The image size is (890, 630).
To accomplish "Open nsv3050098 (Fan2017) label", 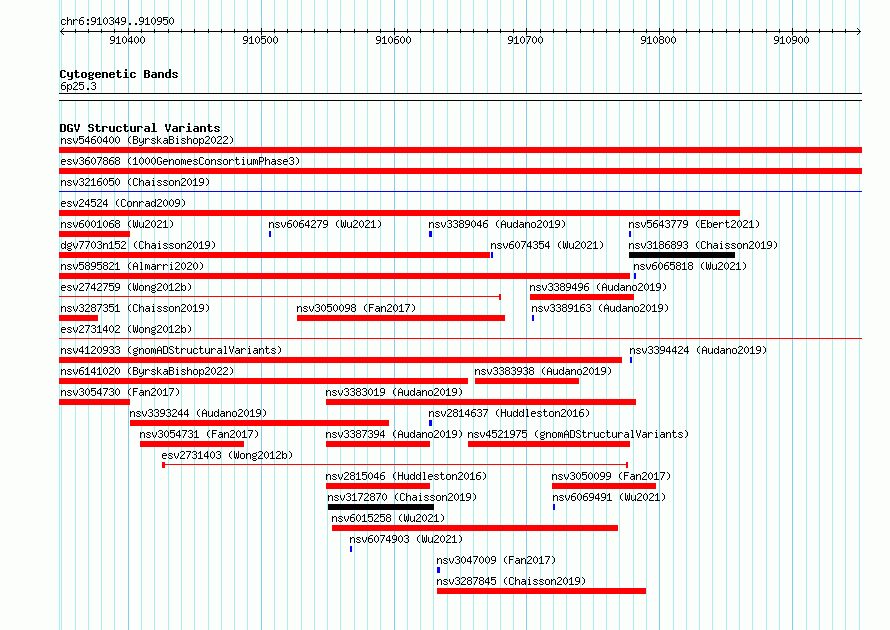I will (x=356, y=308).
